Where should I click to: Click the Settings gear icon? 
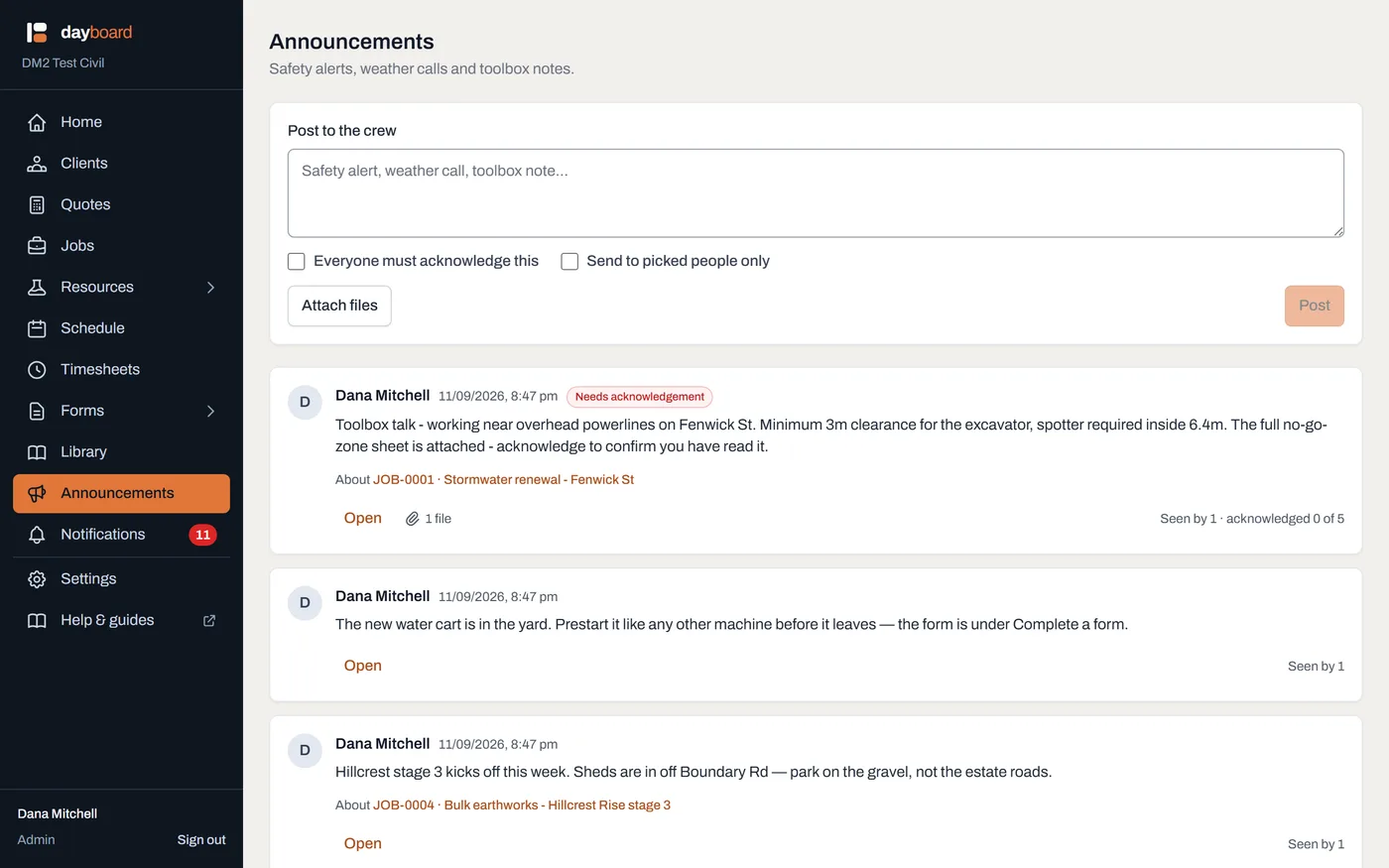(37, 579)
